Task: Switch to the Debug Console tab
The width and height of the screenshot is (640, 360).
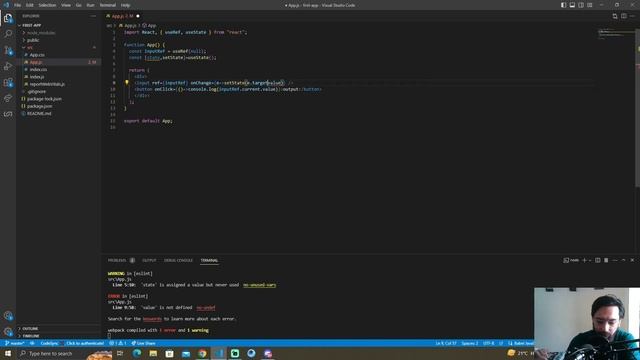Action: 178,260
